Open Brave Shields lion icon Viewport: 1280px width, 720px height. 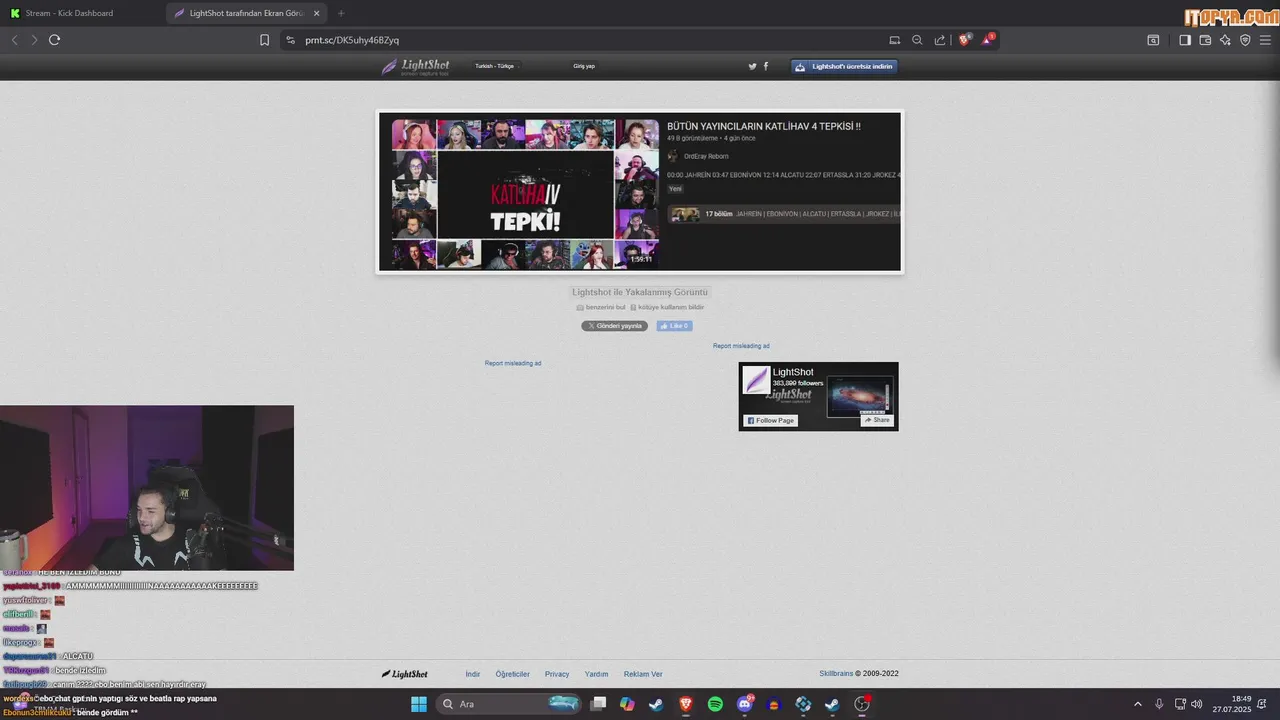(x=965, y=40)
